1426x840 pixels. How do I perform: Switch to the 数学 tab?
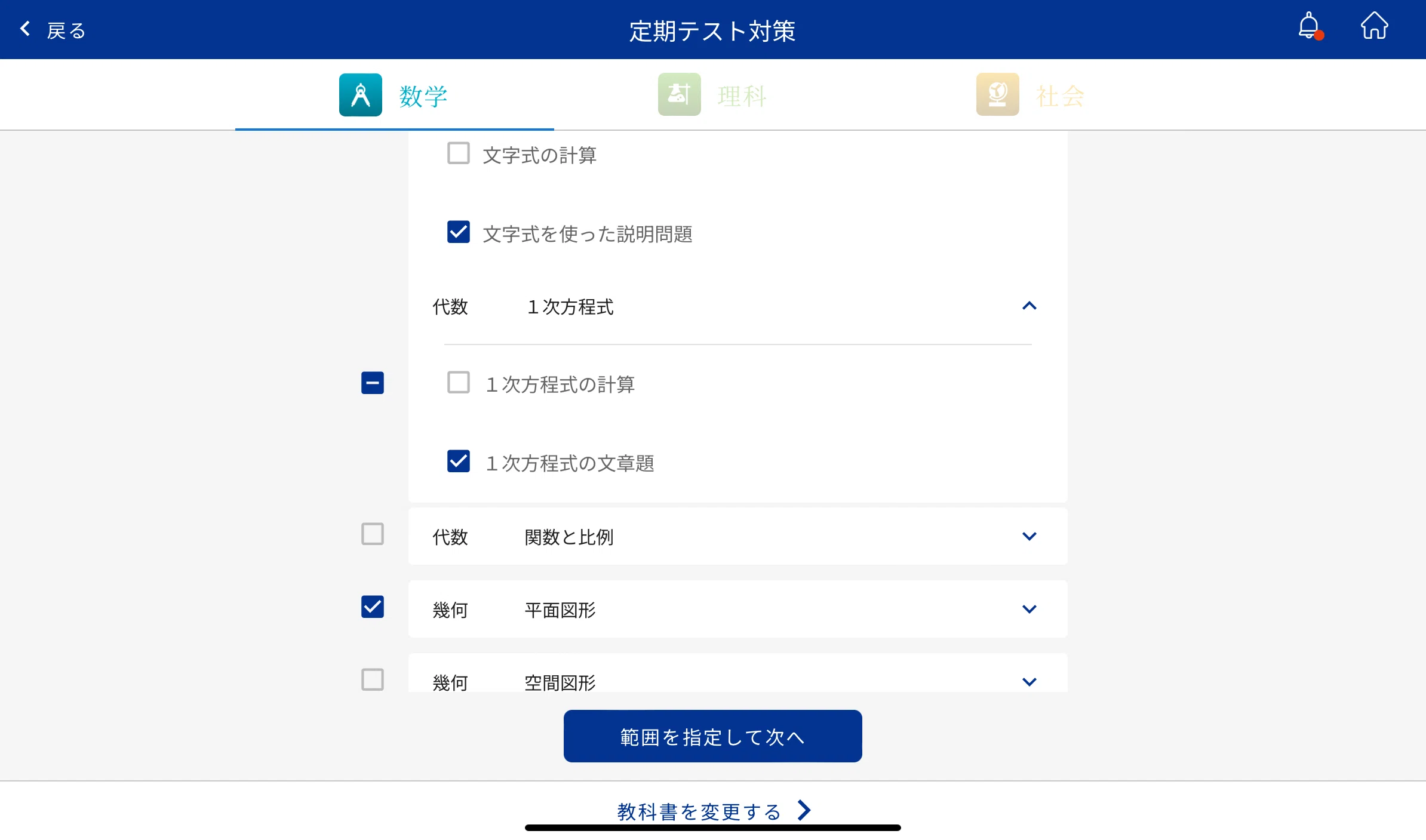tap(395, 96)
